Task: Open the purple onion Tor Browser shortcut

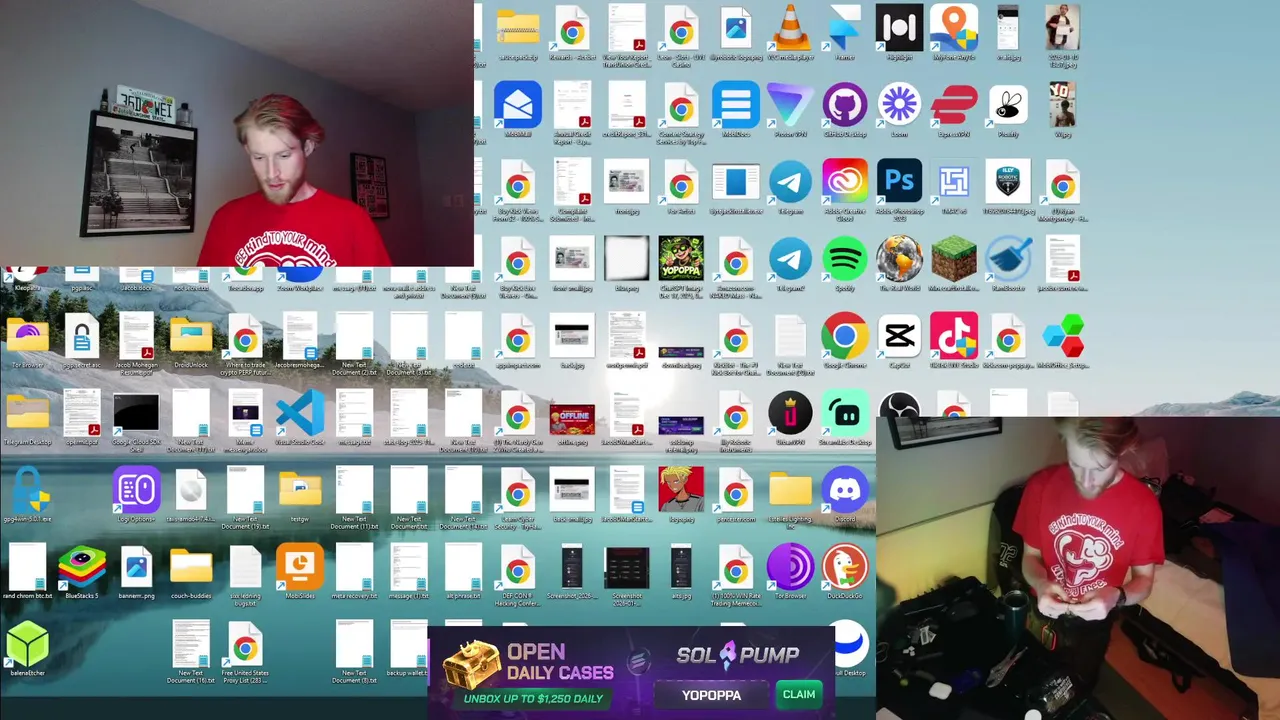Action: coord(790,568)
